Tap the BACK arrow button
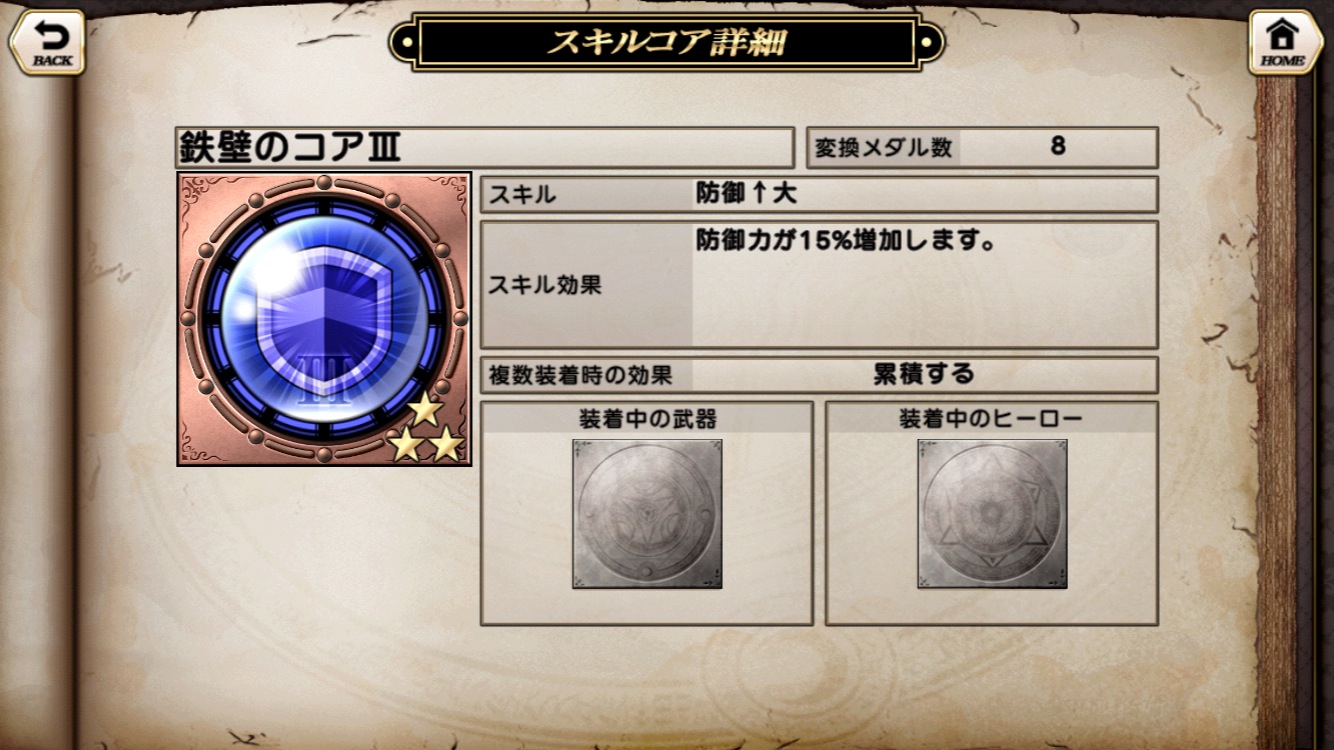This screenshot has height=750, width=1334. point(46,42)
